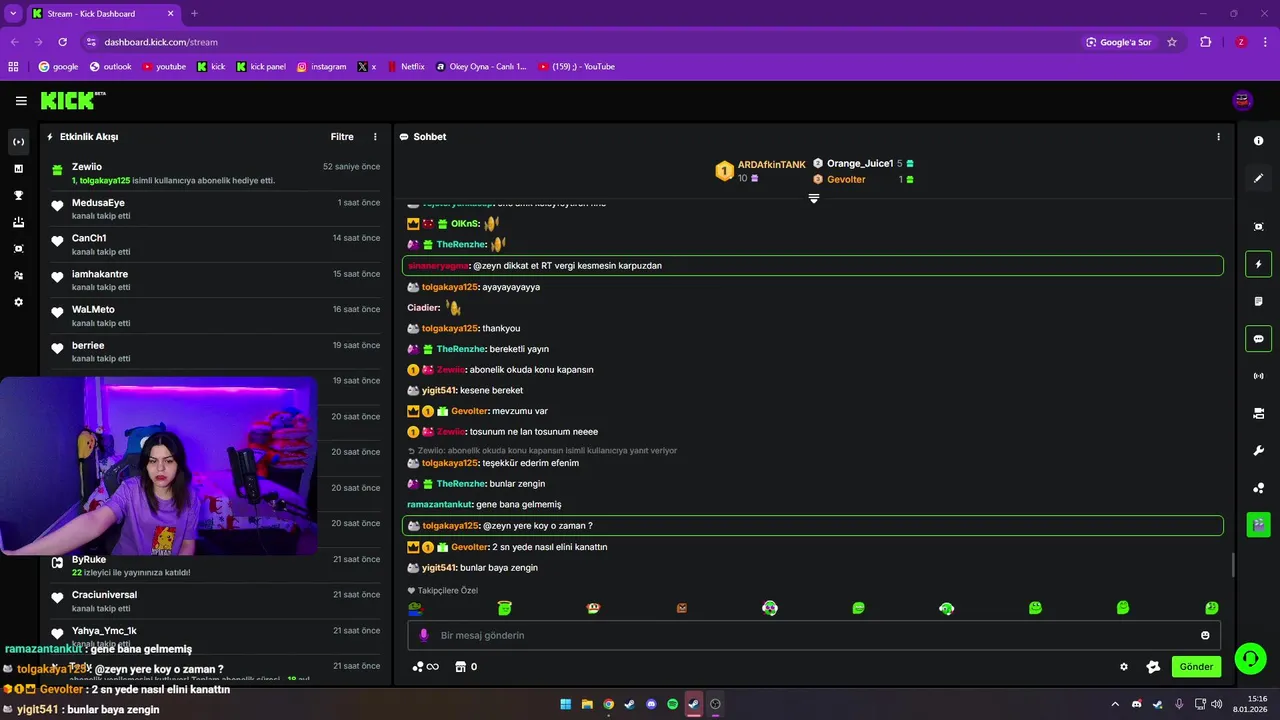1280x720 pixels.
Task: Toggle the channel points icon on right rail
Action: 1258,488
